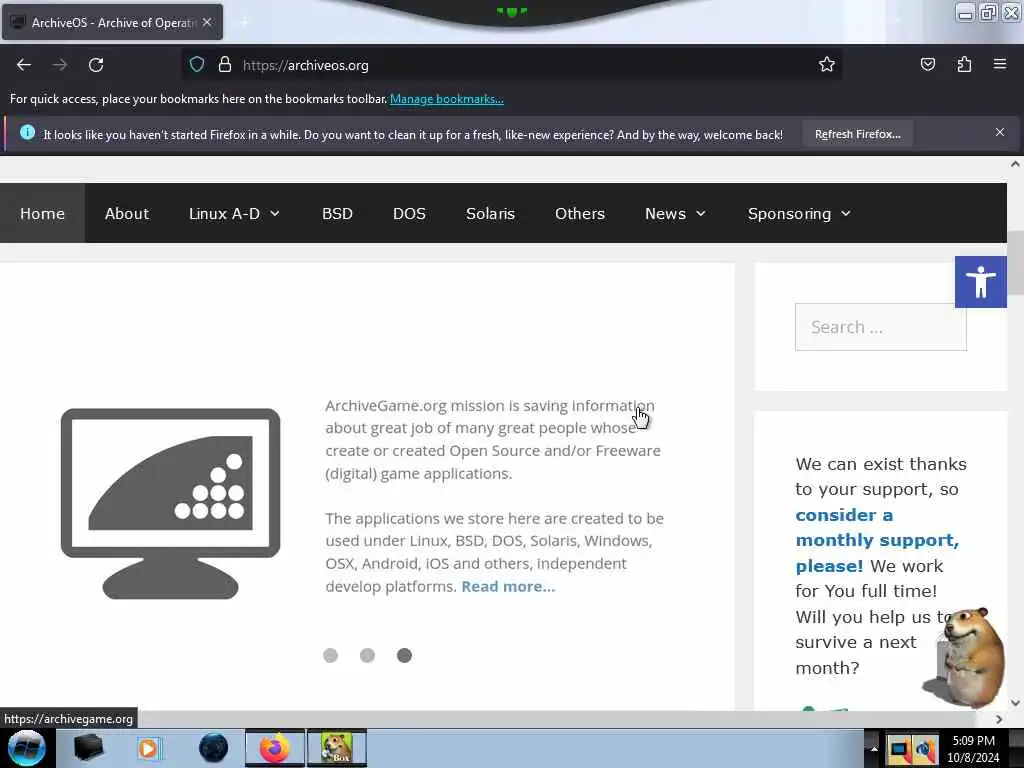Viewport: 1024px width, 768px height.
Task: Close the ArchiveOS browser tab
Action: [x=207, y=22]
